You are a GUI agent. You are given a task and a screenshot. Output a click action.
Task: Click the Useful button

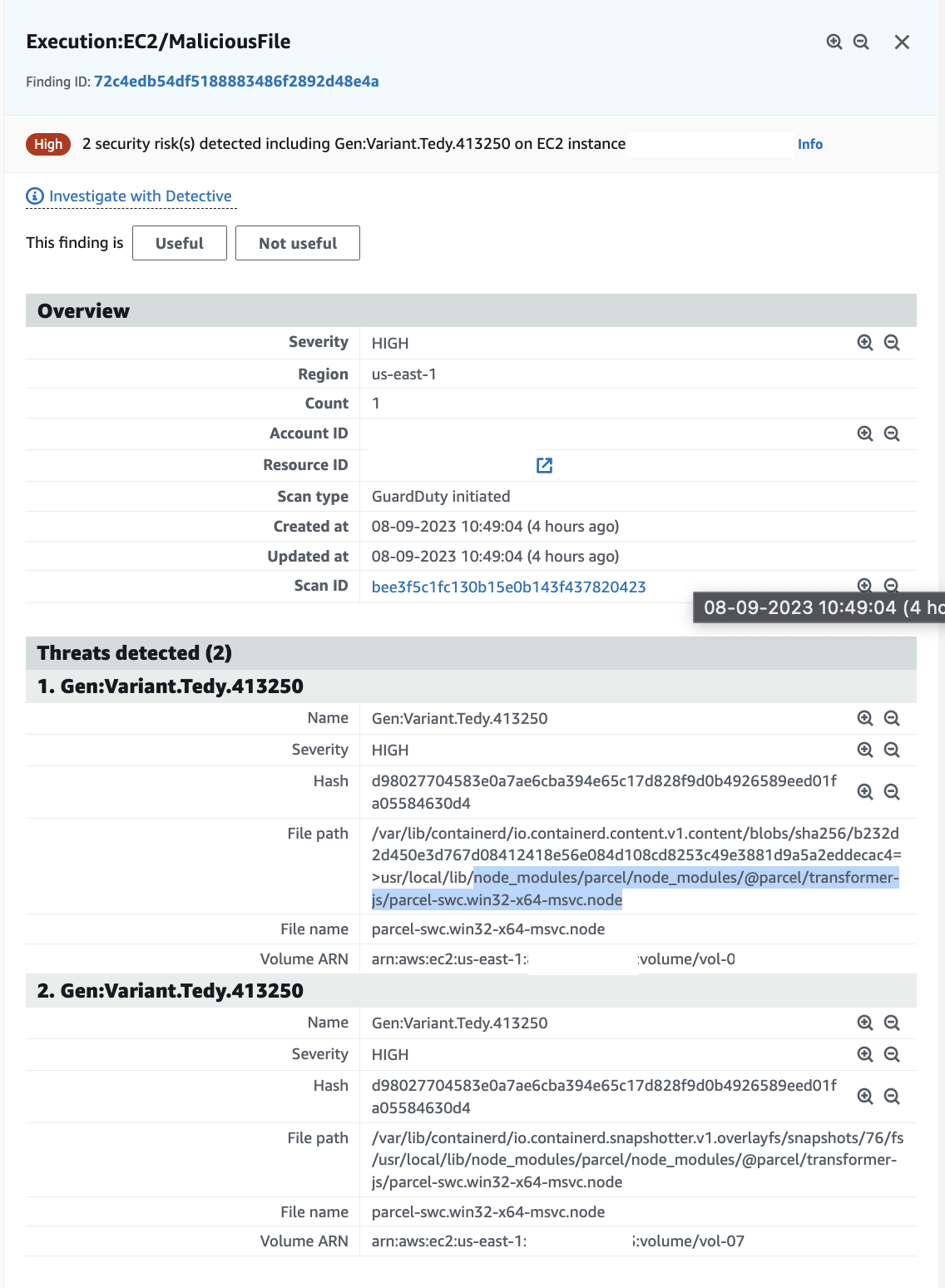click(179, 243)
